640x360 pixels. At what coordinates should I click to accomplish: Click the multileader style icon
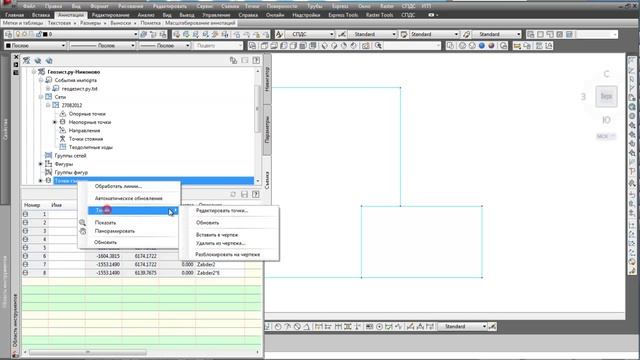coord(467,34)
